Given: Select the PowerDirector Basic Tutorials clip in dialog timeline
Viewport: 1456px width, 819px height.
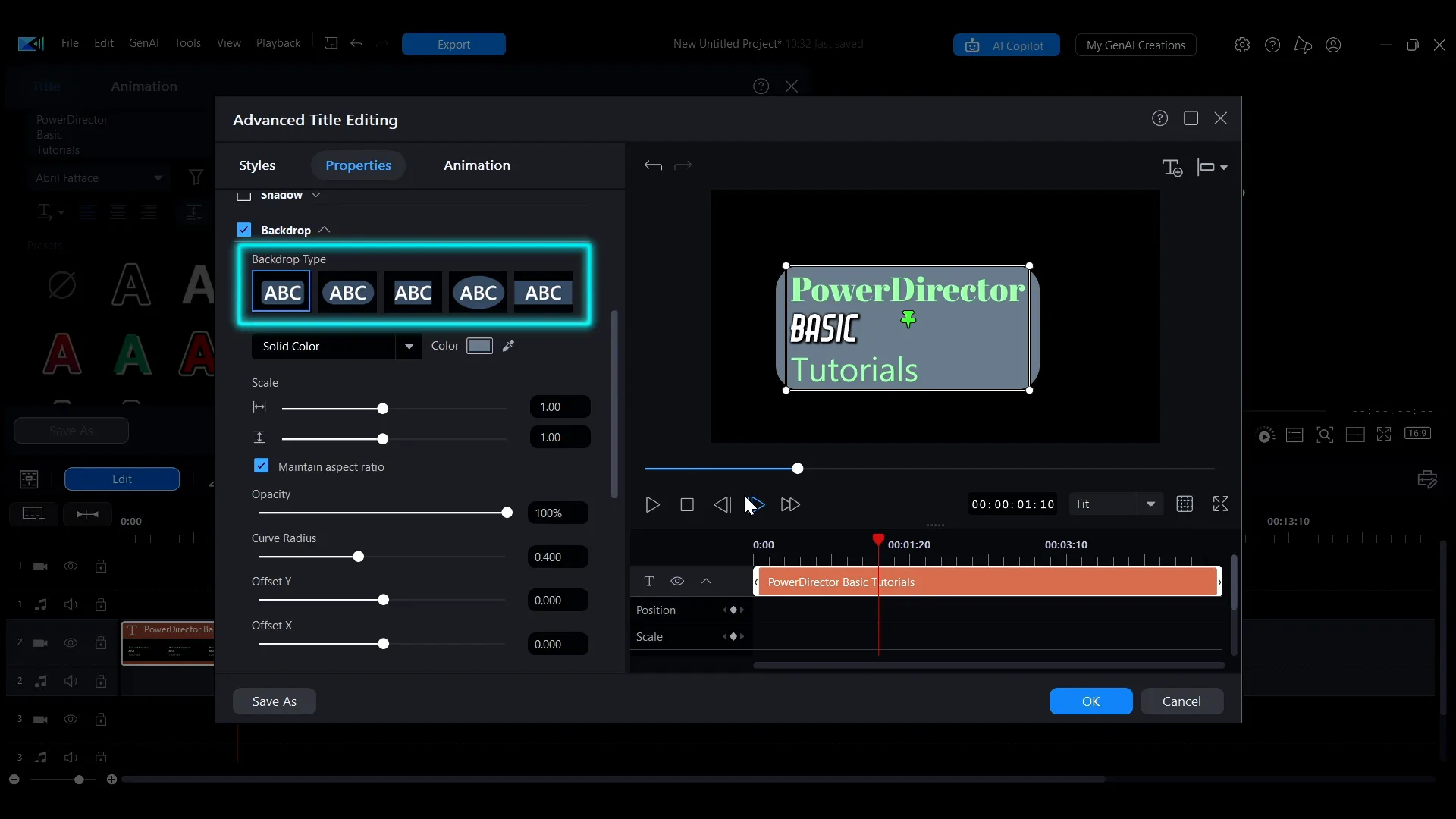Looking at the screenshot, I should 987,582.
